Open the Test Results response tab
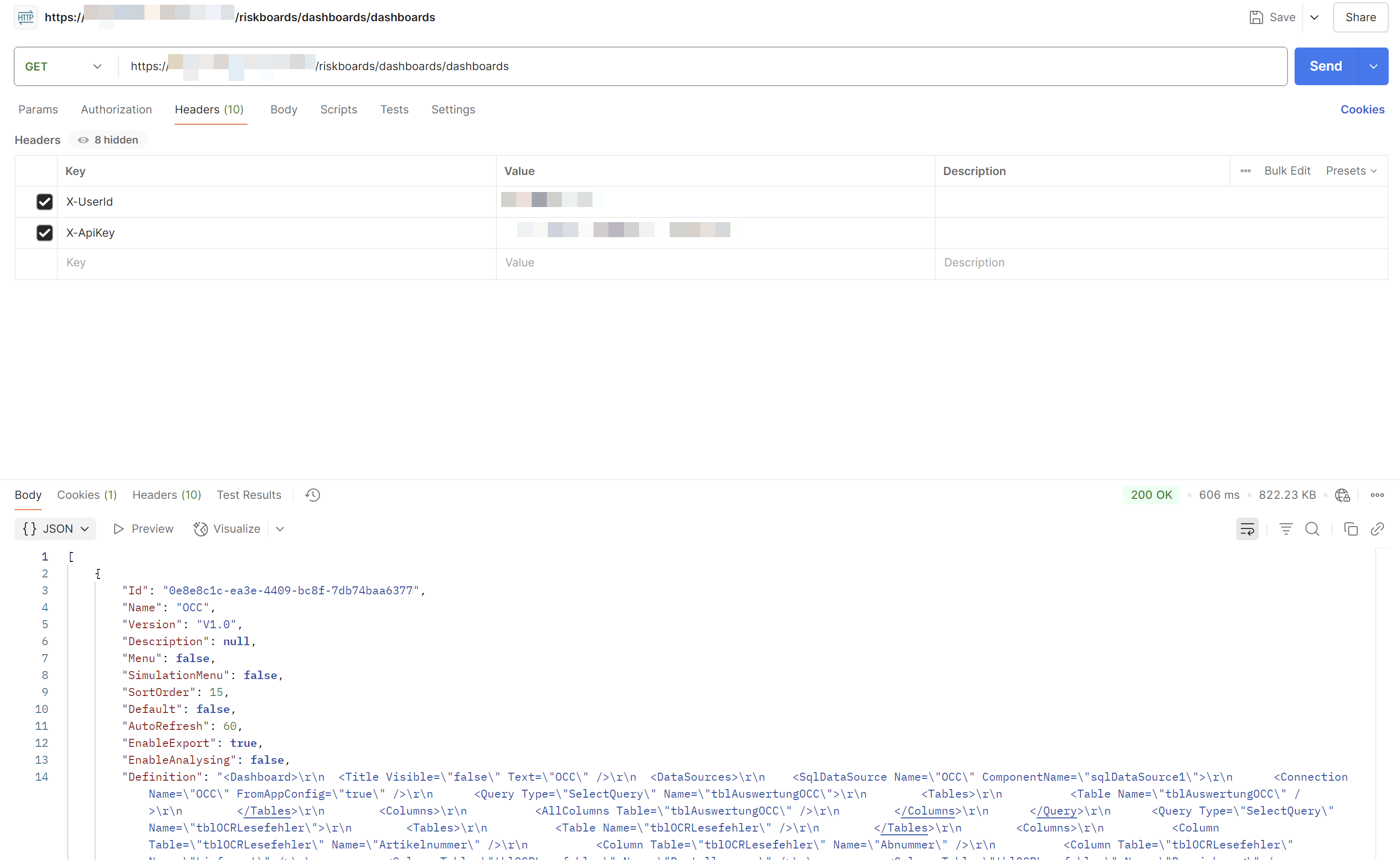1400x864 pixels. (248, 495)
